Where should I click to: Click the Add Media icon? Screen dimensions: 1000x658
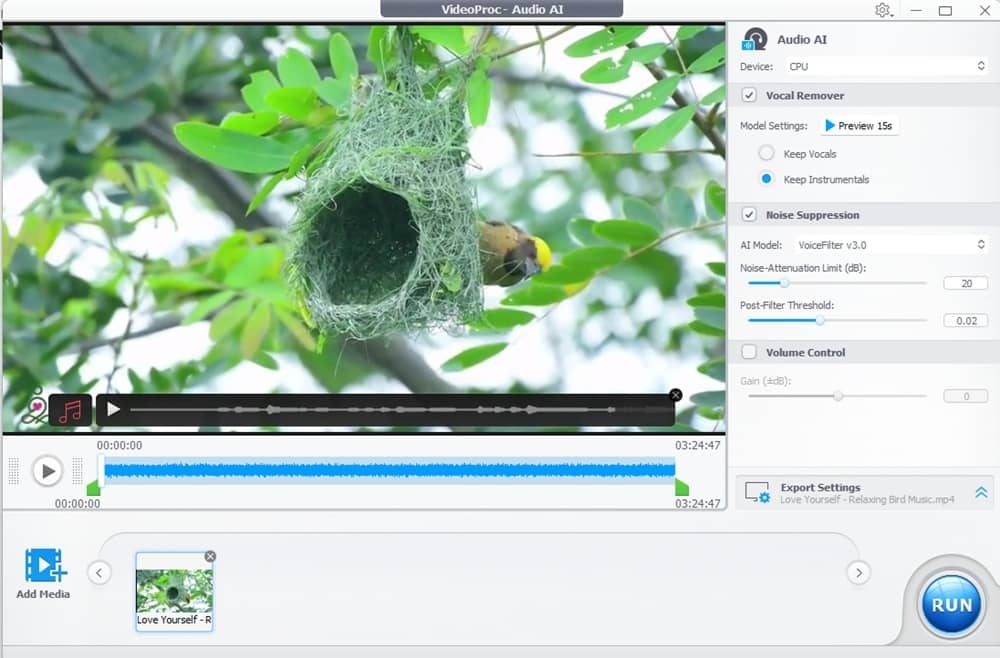pyautogui.click(x=41, y=568)
